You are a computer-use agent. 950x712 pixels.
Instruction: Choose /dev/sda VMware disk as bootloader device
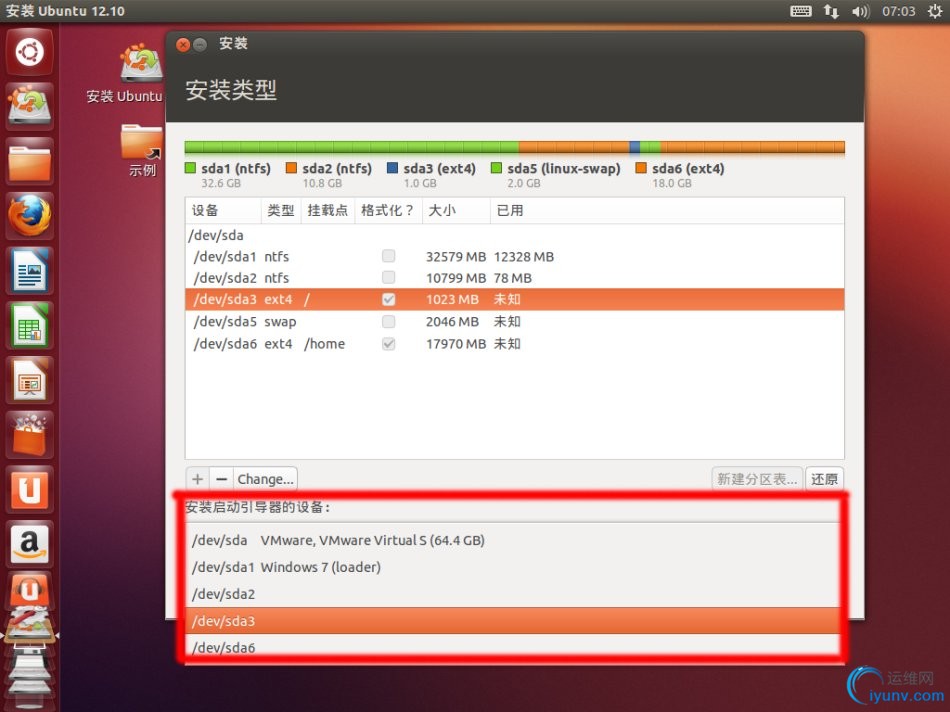coord(513,540)
